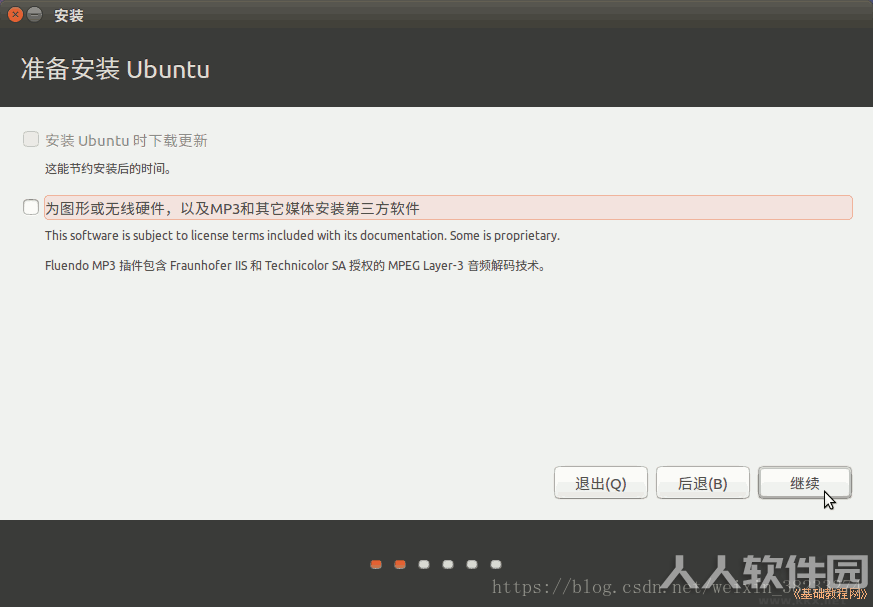
Task: Click the 退出(Q) quit button
Action: click(601, 483)
